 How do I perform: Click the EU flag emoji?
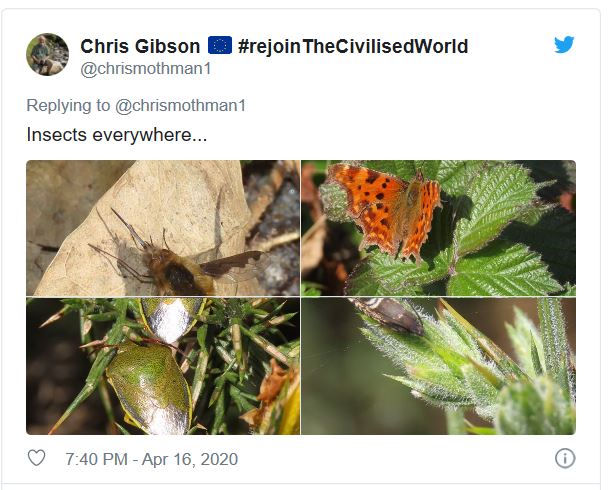pos(220,45)
